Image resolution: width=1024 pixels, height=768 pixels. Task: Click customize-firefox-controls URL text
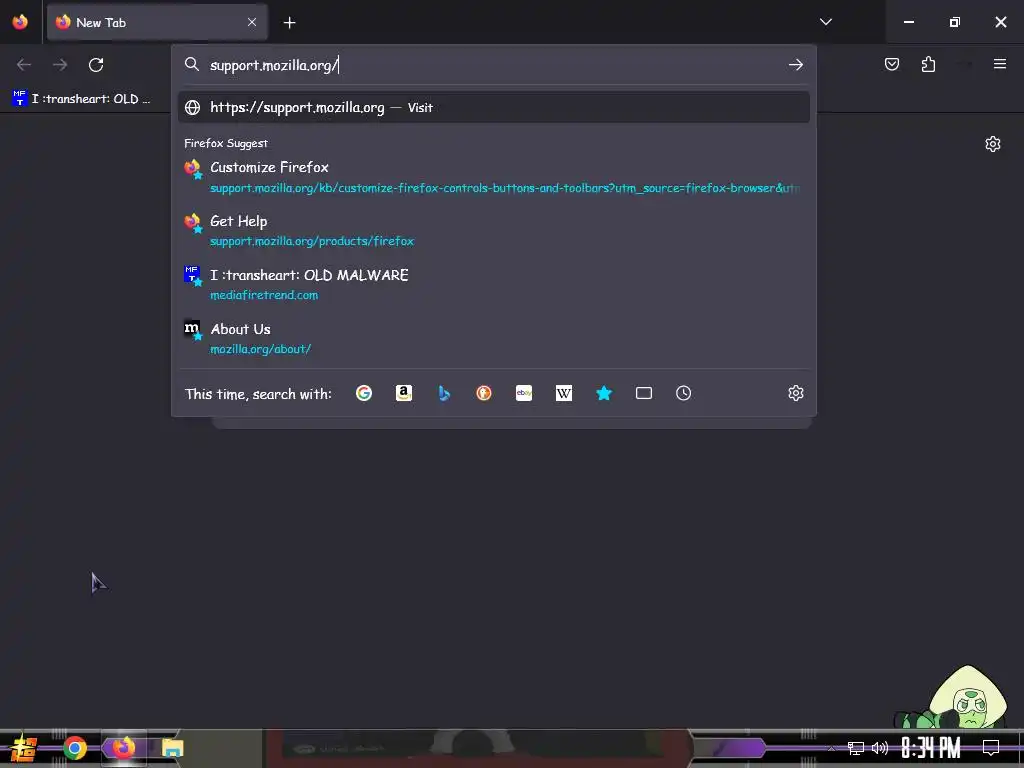pyautogui.click(x=504, y=188)
